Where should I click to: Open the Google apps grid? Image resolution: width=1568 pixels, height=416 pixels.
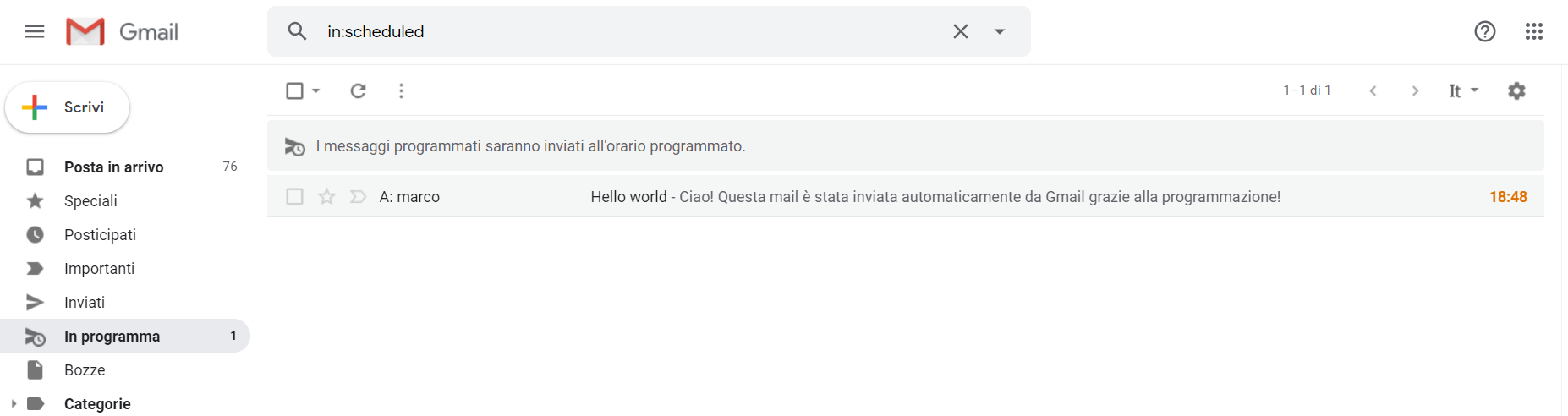tap(1534, 31)
